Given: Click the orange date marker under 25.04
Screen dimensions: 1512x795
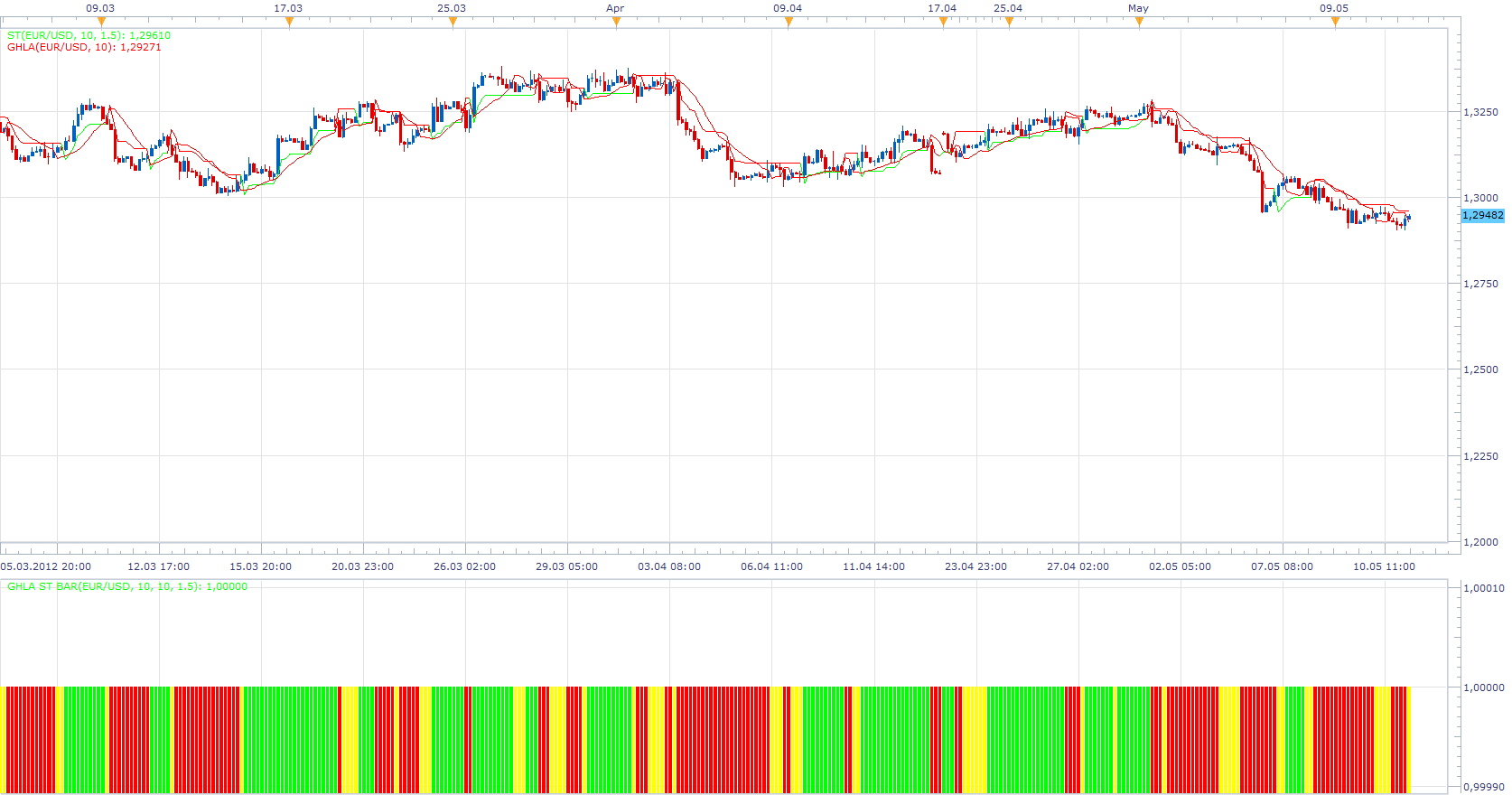Looking at the screenshot, I should click(x=1009, y=23).
